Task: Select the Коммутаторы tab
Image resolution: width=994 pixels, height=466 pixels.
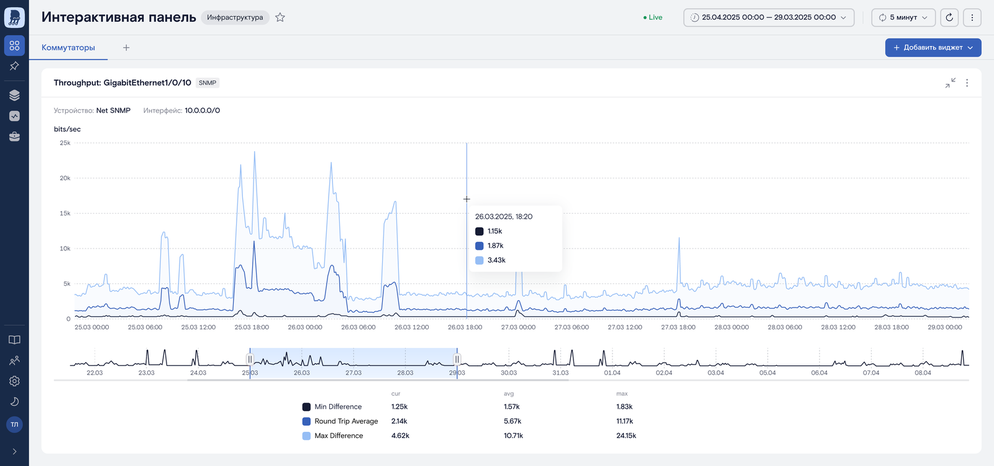Action: [x=68, y=48]
